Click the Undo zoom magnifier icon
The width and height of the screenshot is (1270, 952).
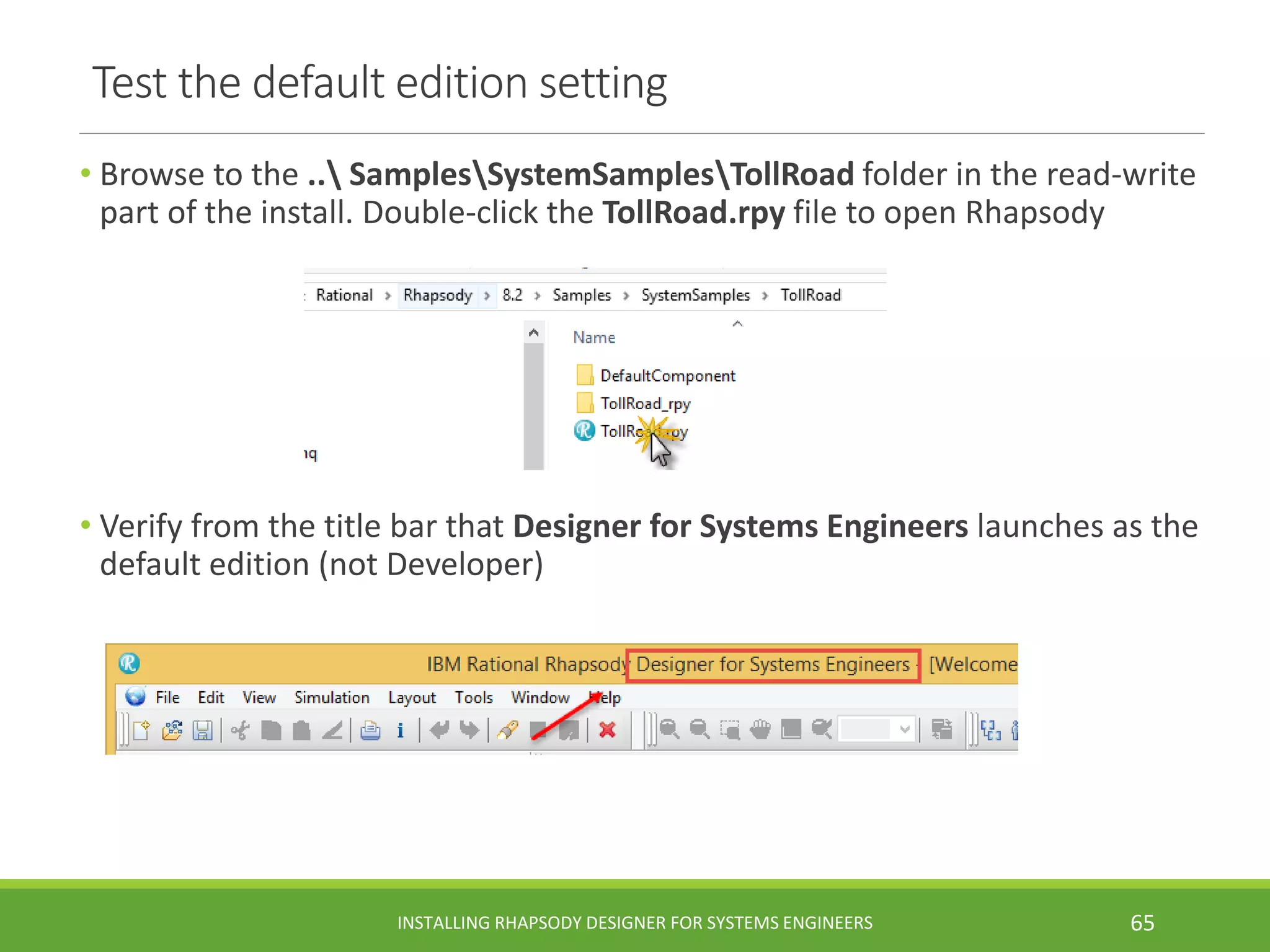click(x=822, y=729)
